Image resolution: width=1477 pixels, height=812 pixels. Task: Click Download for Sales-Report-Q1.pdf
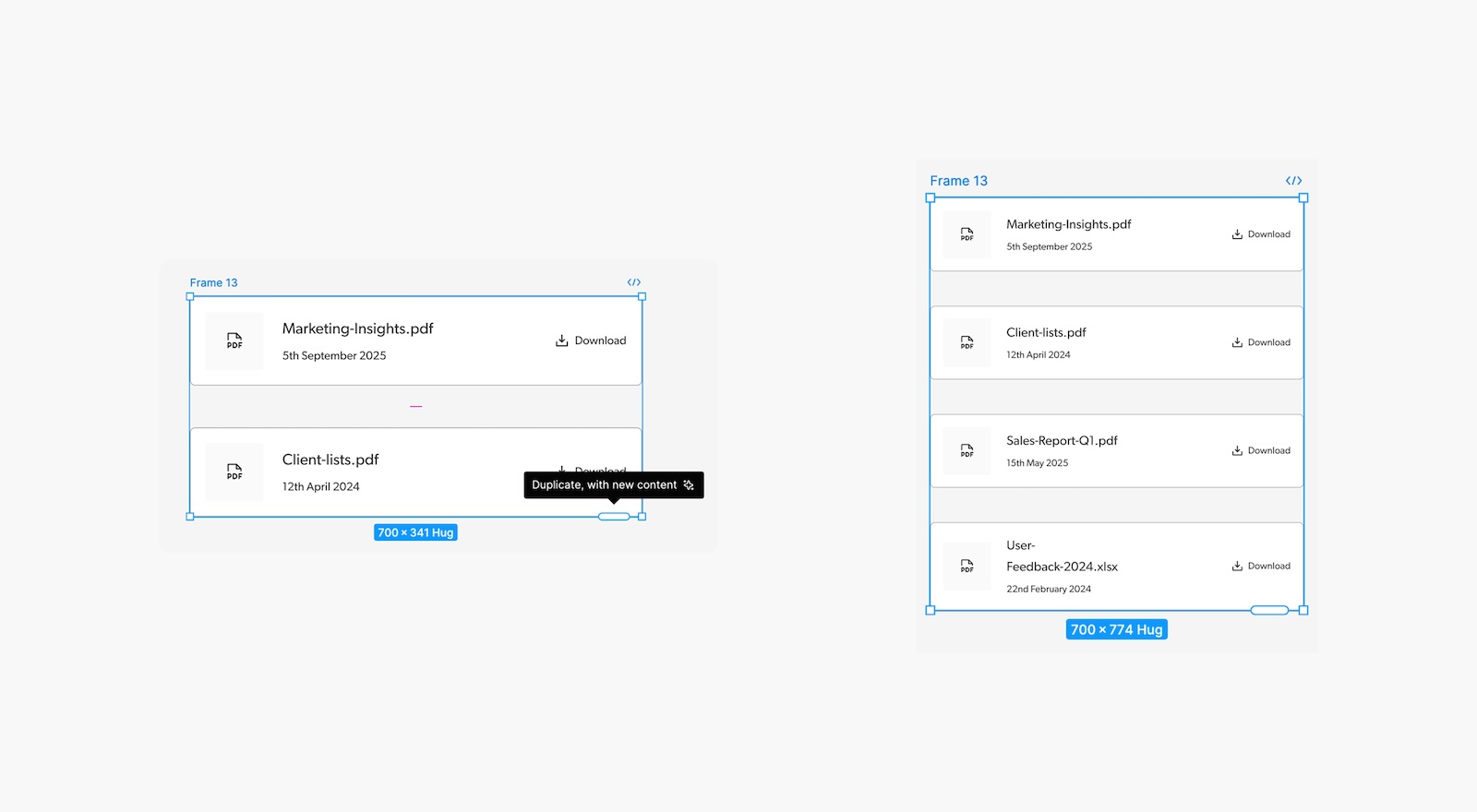pos(1261,450)
